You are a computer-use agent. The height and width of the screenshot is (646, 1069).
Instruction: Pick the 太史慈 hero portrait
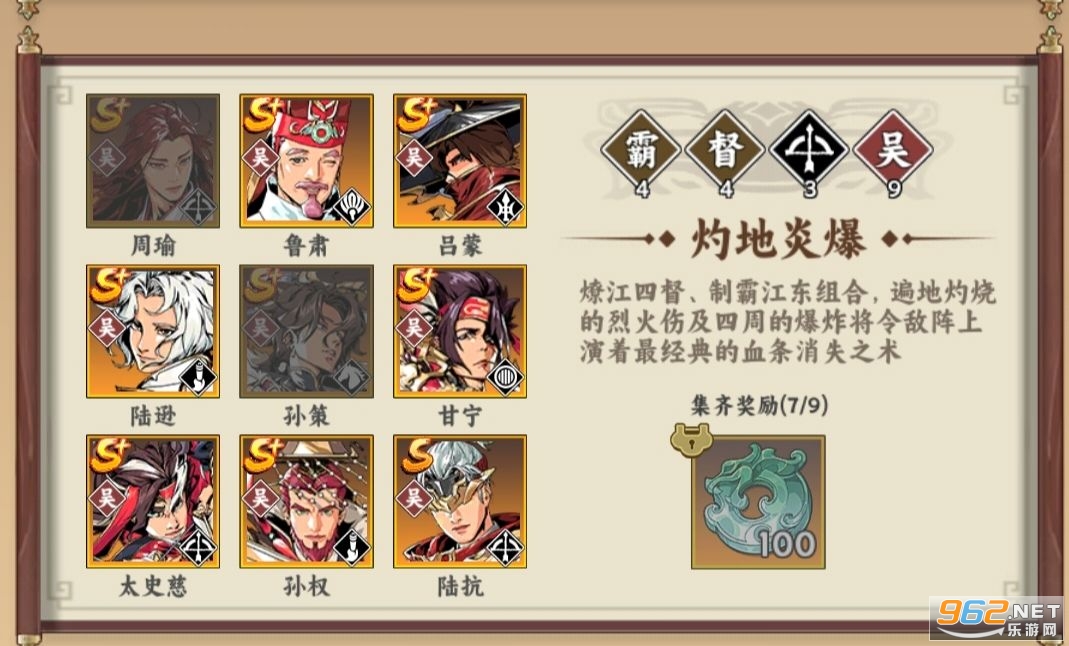(153, 502)
